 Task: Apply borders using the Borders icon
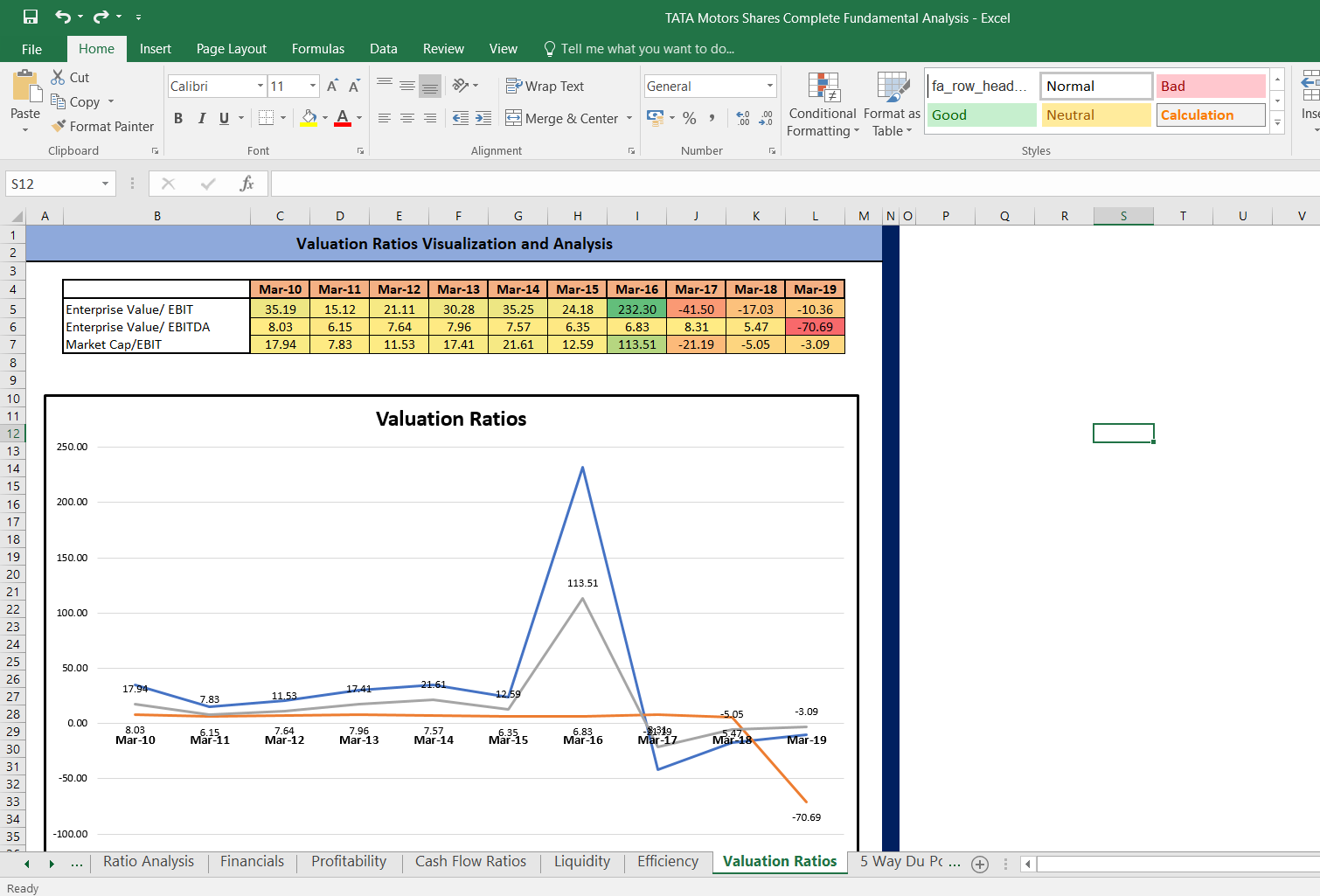[x=267, y=118]
